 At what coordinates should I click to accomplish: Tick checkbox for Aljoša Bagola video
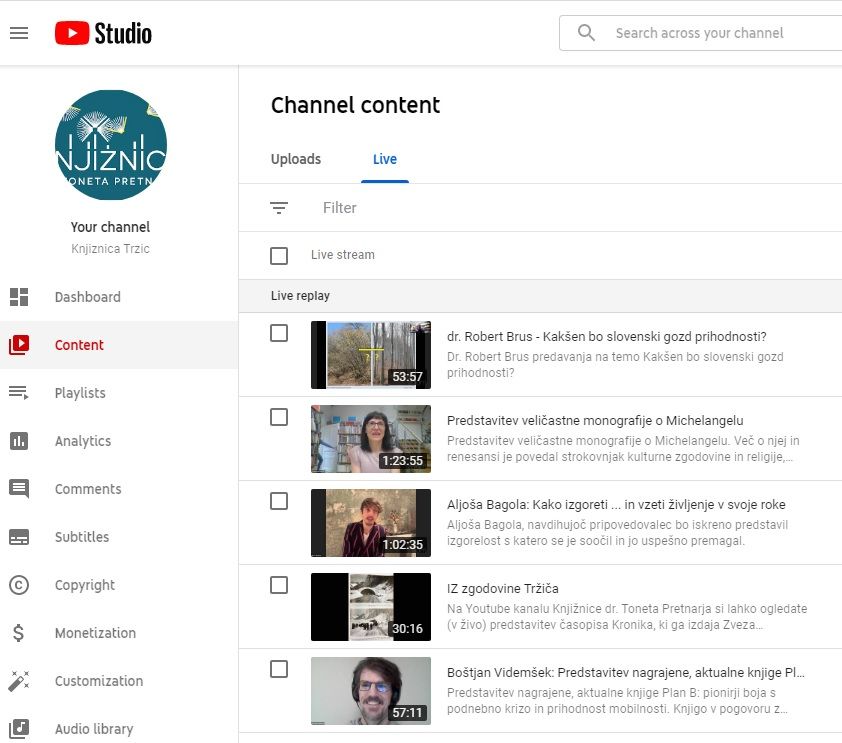279,501
